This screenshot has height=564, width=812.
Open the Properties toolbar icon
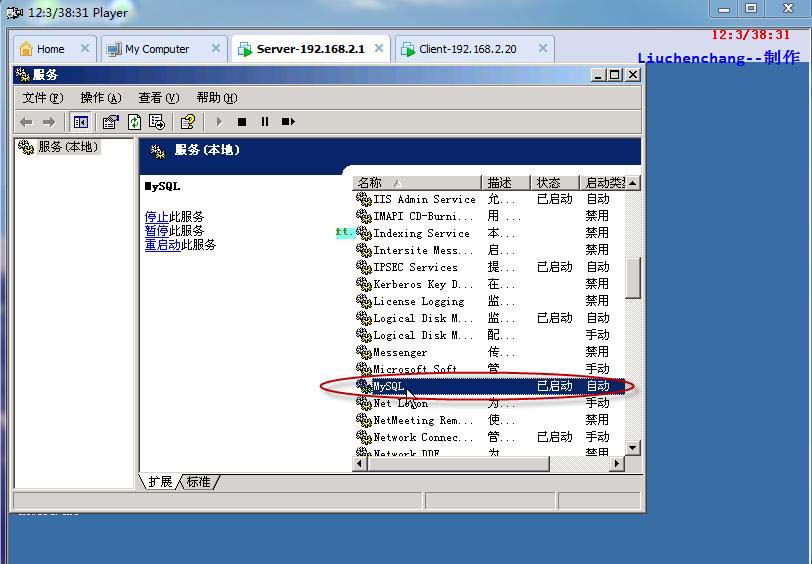[110, 122]
